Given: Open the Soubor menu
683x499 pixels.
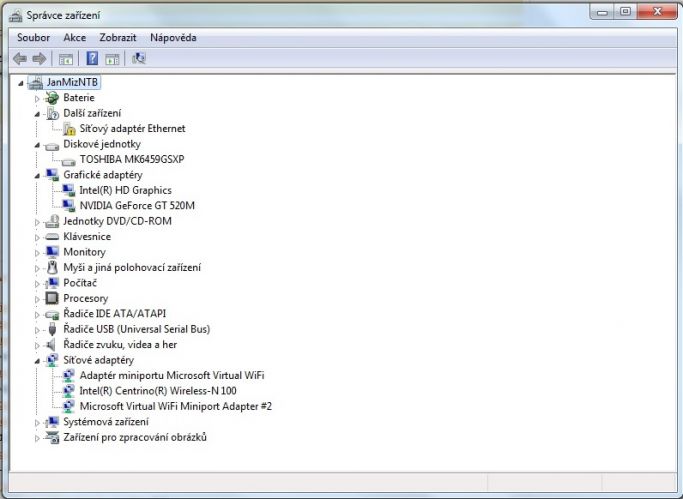Looking at the screenshot, I should [33, 38].
